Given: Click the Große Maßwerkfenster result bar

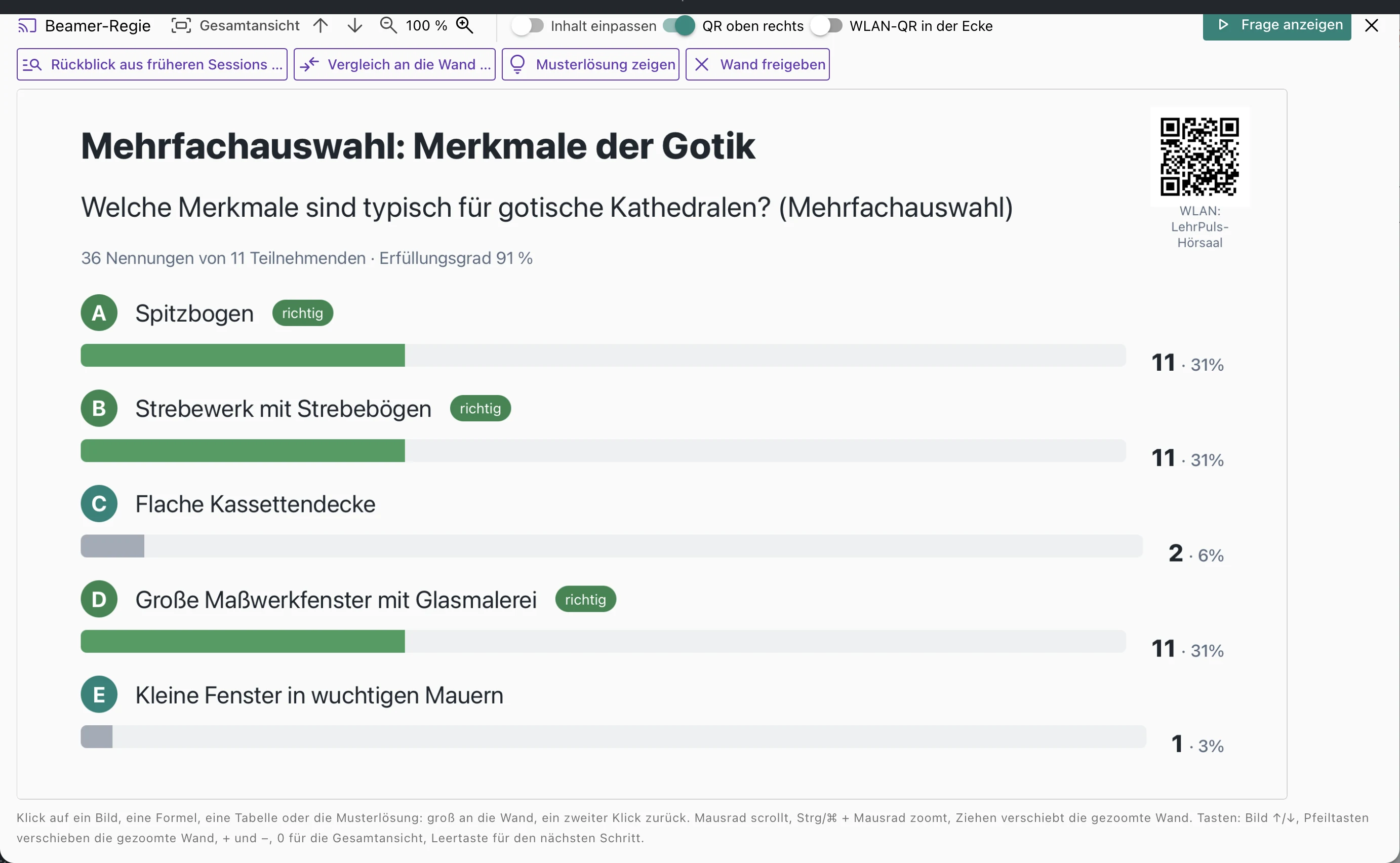Looking at the screenshot, I should [604, 642].
